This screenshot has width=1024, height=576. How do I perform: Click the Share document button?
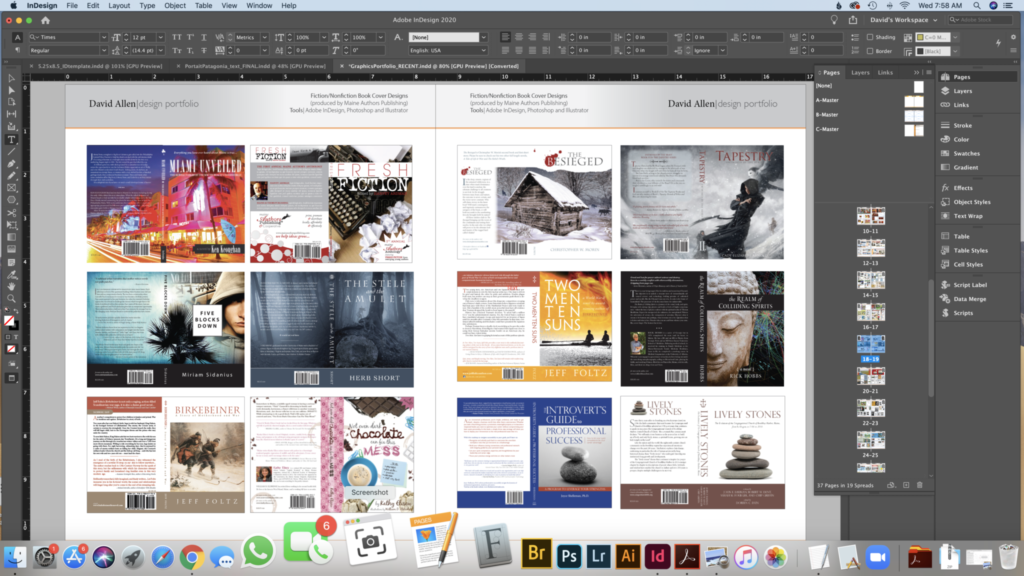click(853, 20)
